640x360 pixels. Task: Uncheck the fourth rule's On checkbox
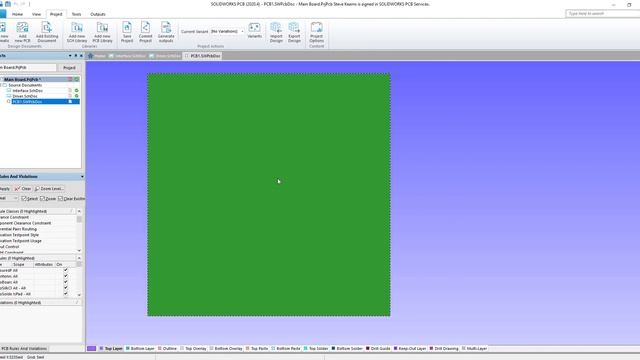pyautogui.click(x=66, y=288)
